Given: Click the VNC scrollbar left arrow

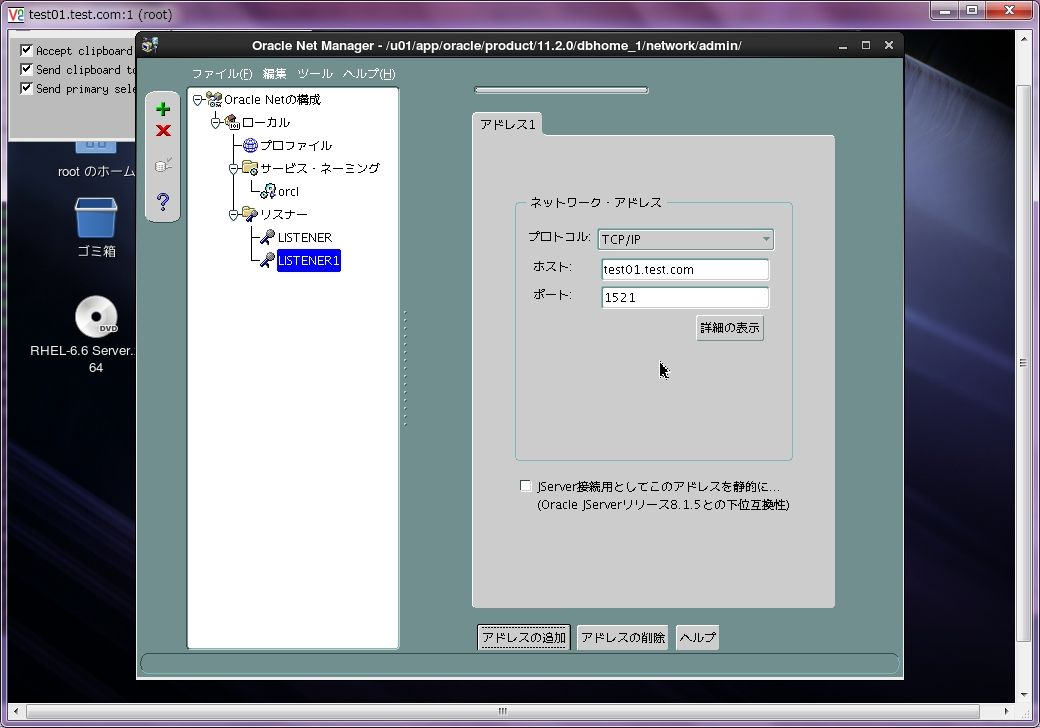Looking at the screenshot, I should 16,711.
